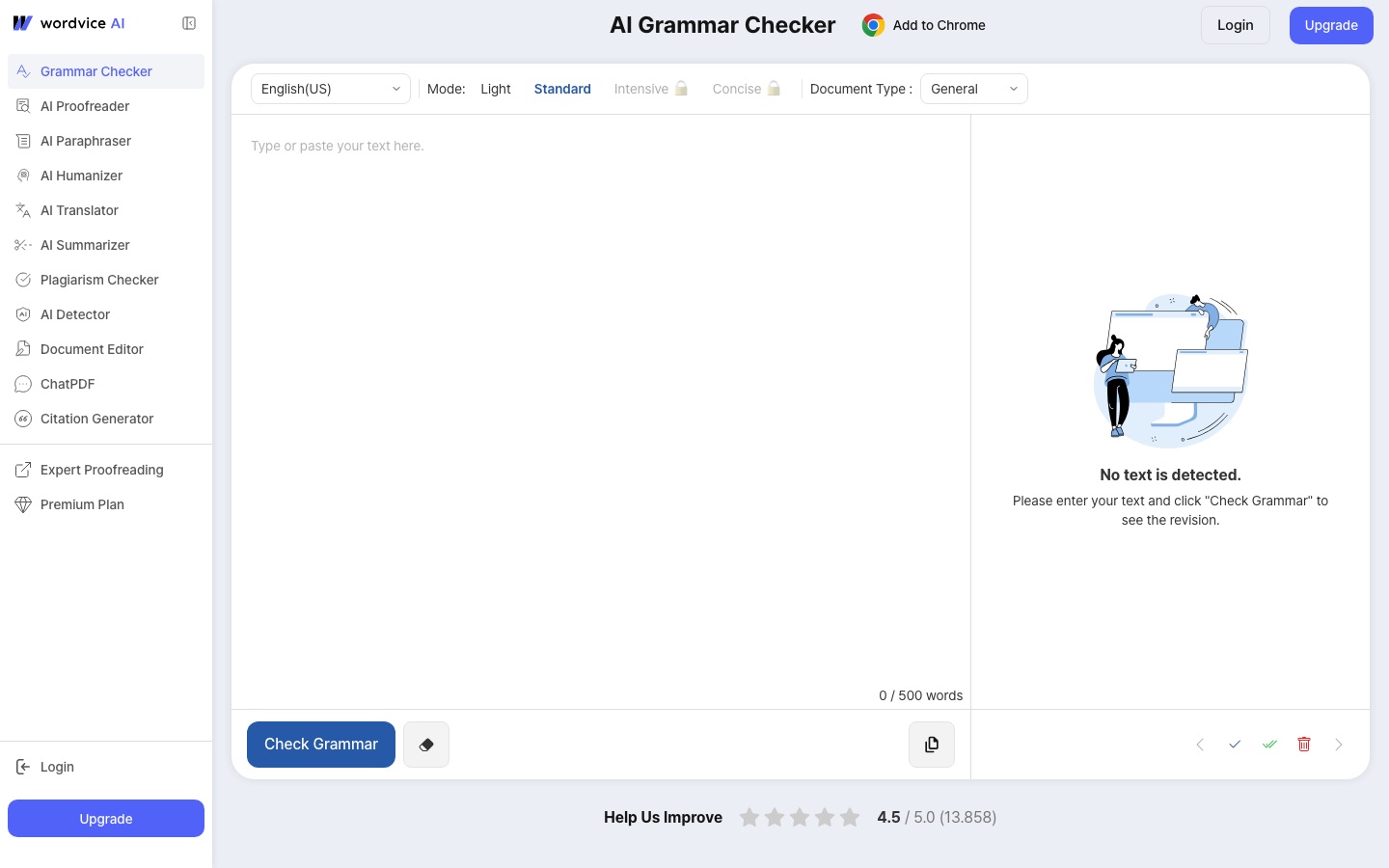Open the English(US) language dropdown
The image size is (1389, 868).
click(x=331, y=89)
